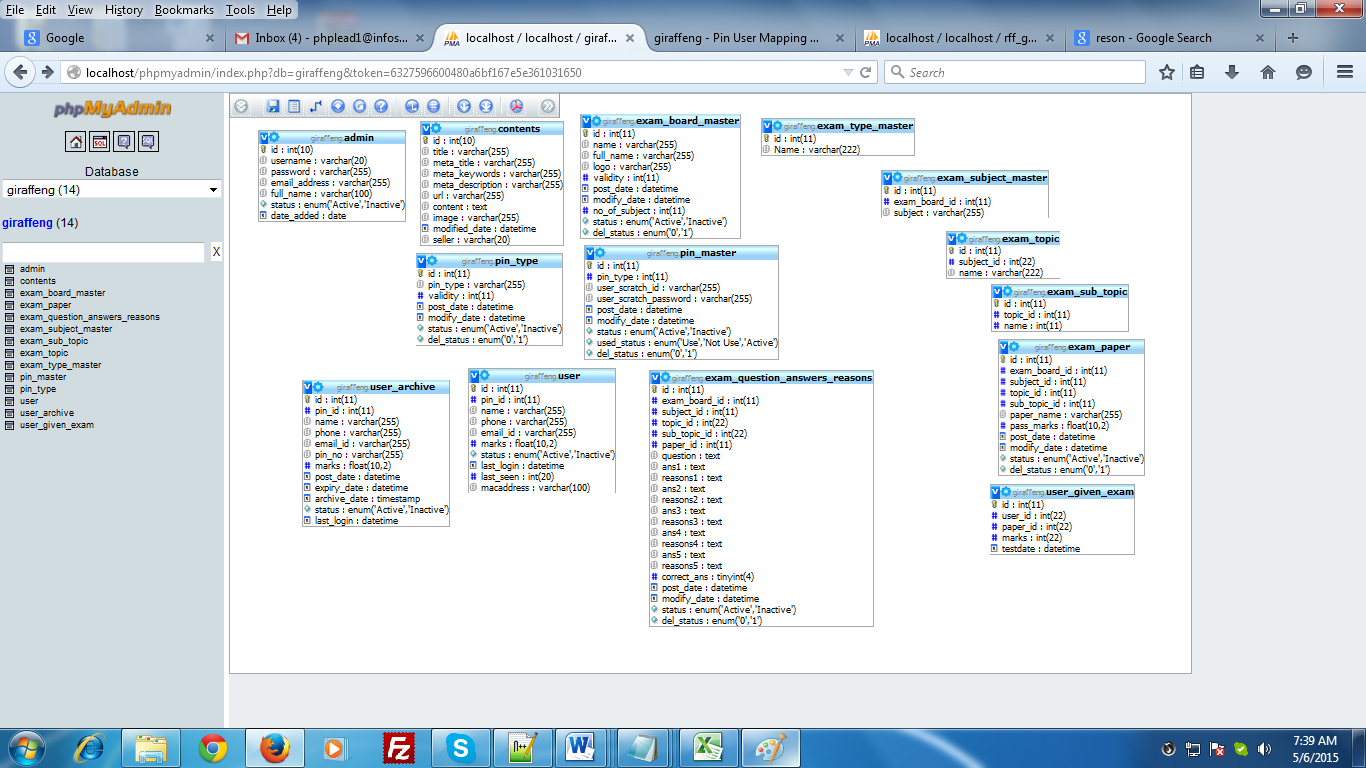Toggle the V box on admin table

pyautogui.click(x=264, y=137)
